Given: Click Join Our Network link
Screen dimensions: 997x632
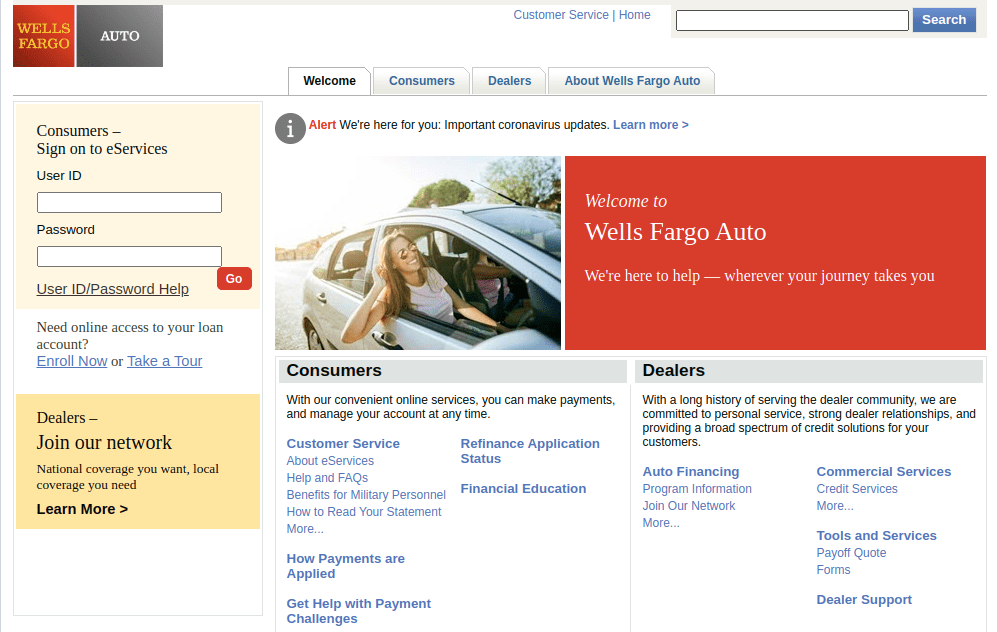Looking at the screenshot, I should [689, 506].
